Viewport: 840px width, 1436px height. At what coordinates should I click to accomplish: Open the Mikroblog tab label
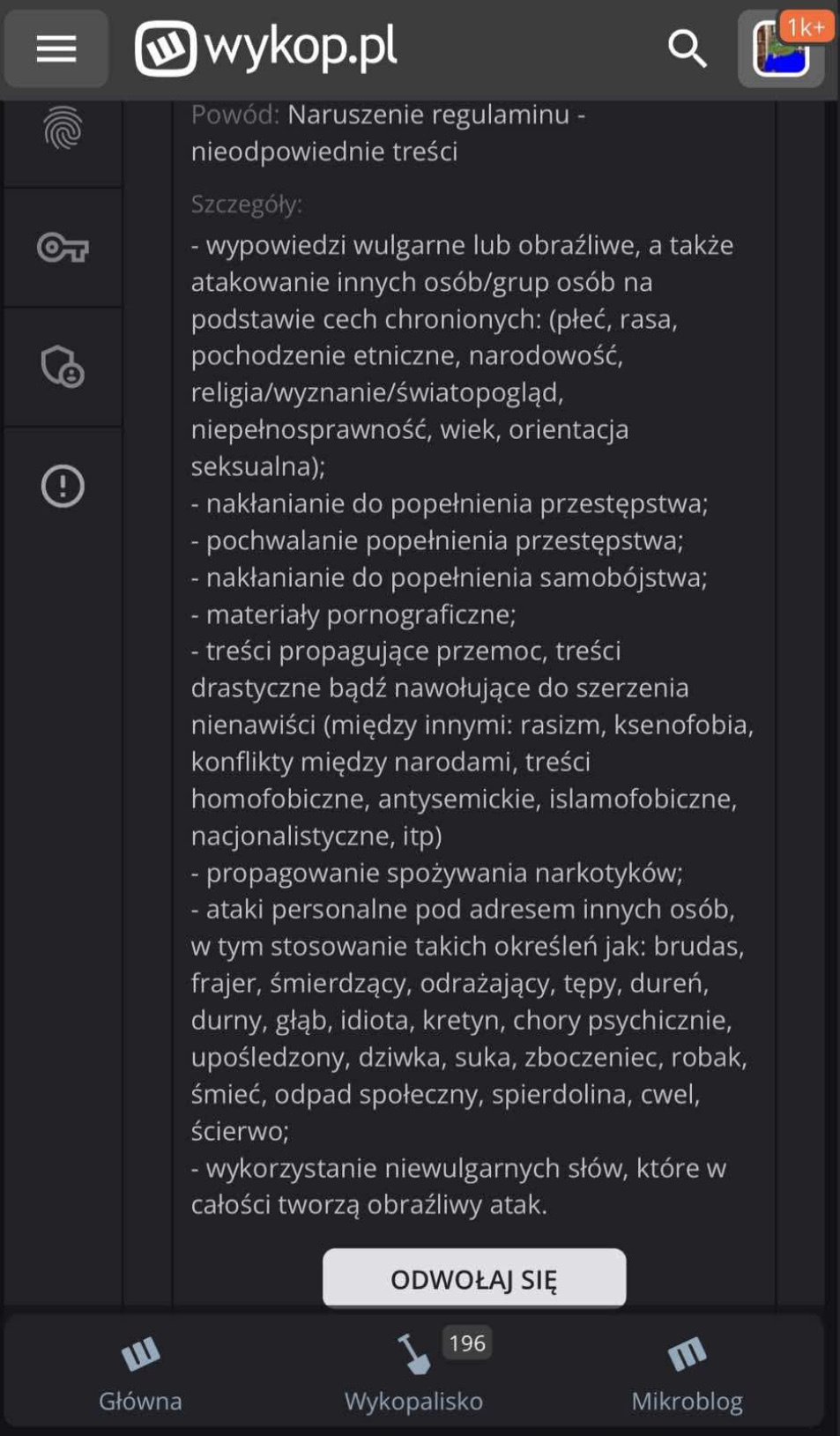tap(687, 1401)
